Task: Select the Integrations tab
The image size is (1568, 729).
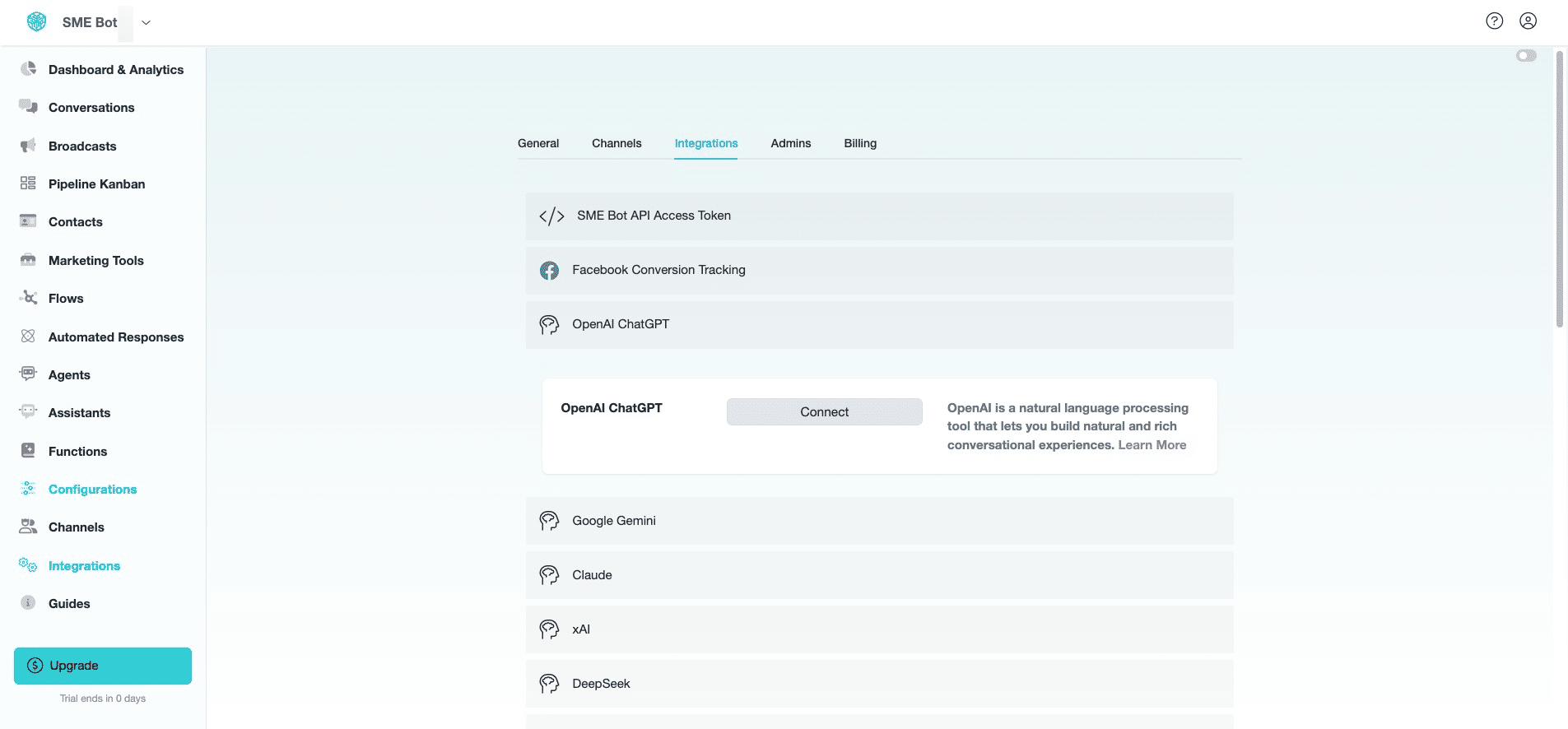Action: tap(706, 143)
